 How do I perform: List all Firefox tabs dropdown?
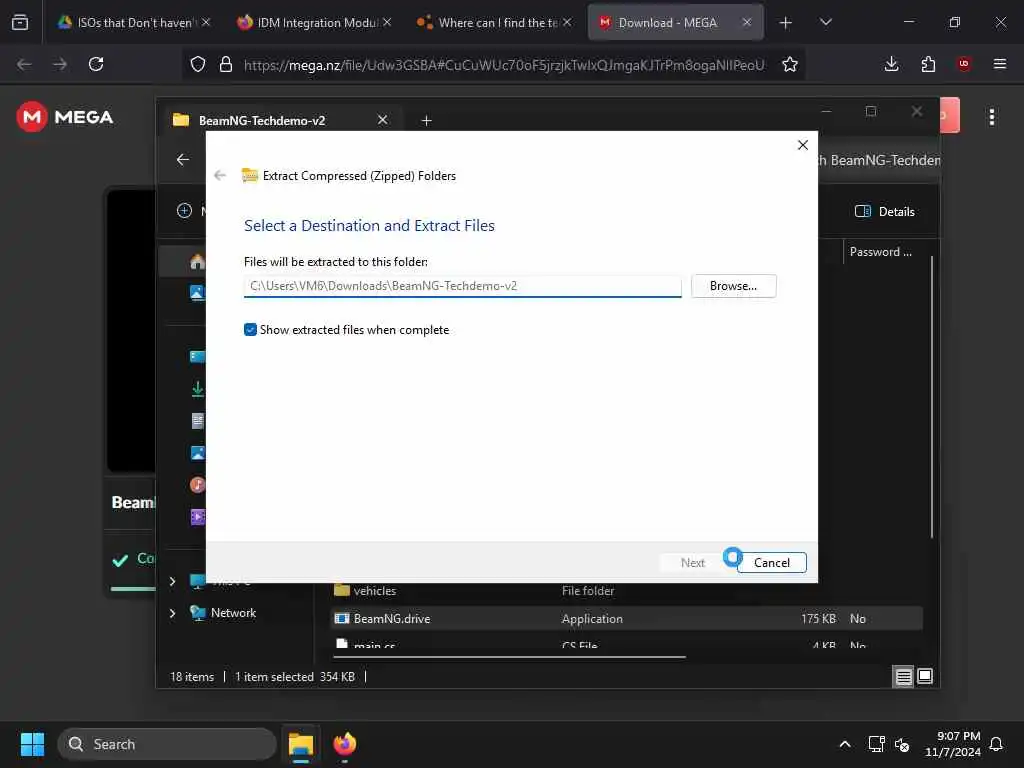825,22
